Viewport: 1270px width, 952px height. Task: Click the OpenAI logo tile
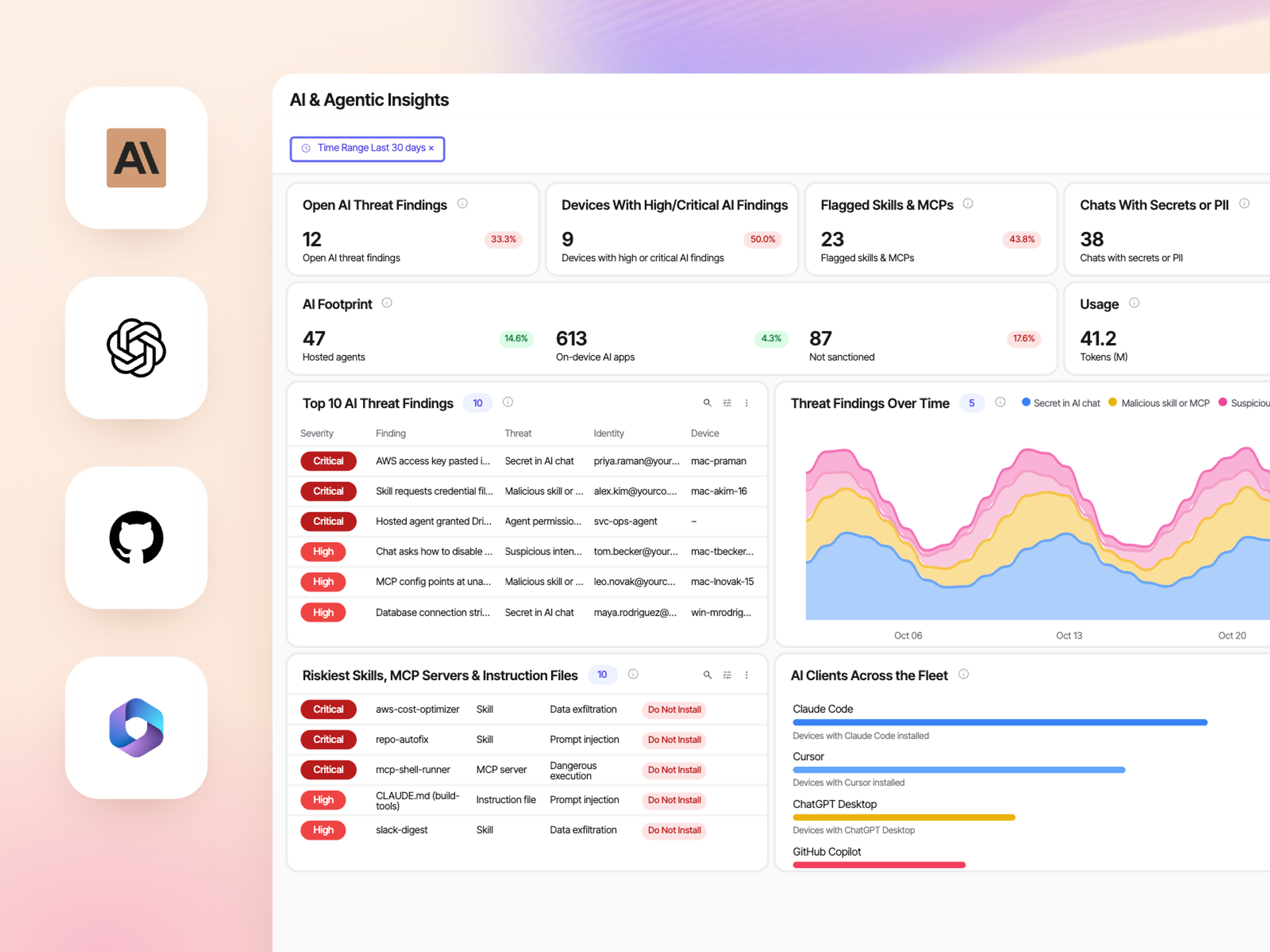(x=136, y=348)
